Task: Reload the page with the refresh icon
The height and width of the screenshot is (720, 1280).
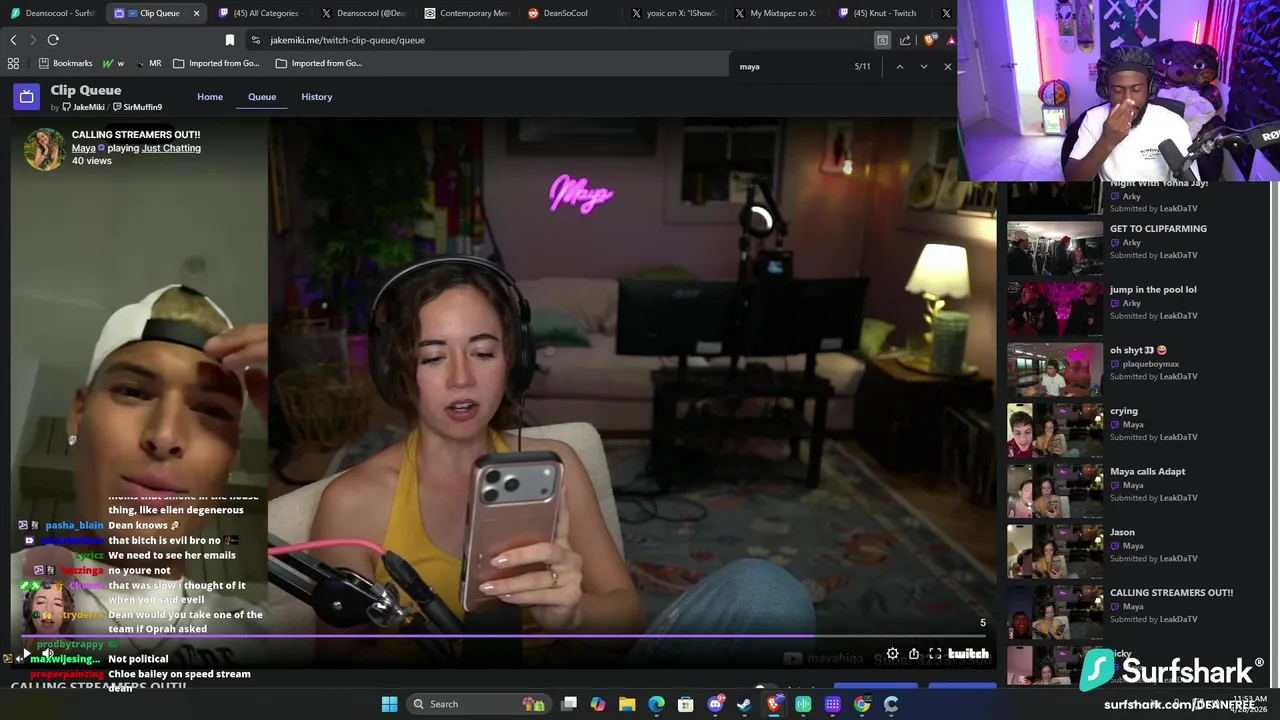Action: [x=53, y=40]
